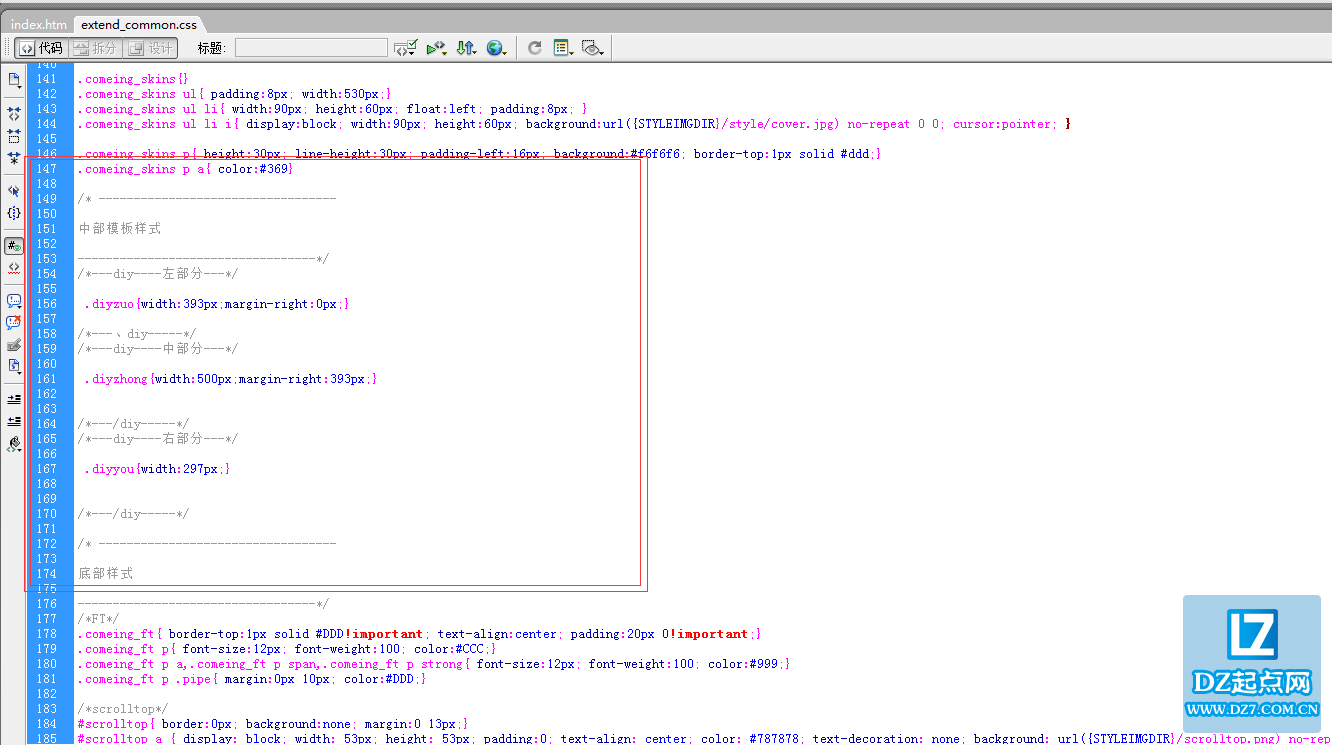Click the /*scrolltop*/ comment line
The height and width of the screenshot is (745, 1332).
(x=123, y=709)
